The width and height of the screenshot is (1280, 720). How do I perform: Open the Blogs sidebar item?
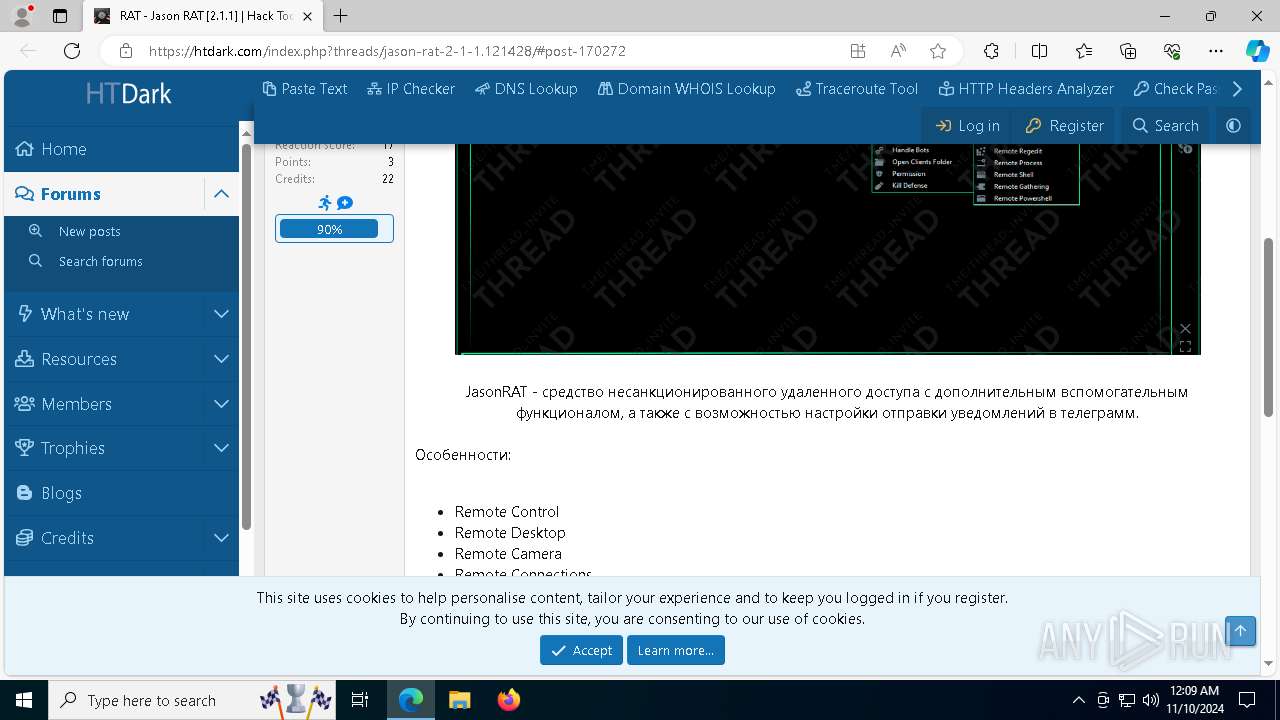coord(121,493)
